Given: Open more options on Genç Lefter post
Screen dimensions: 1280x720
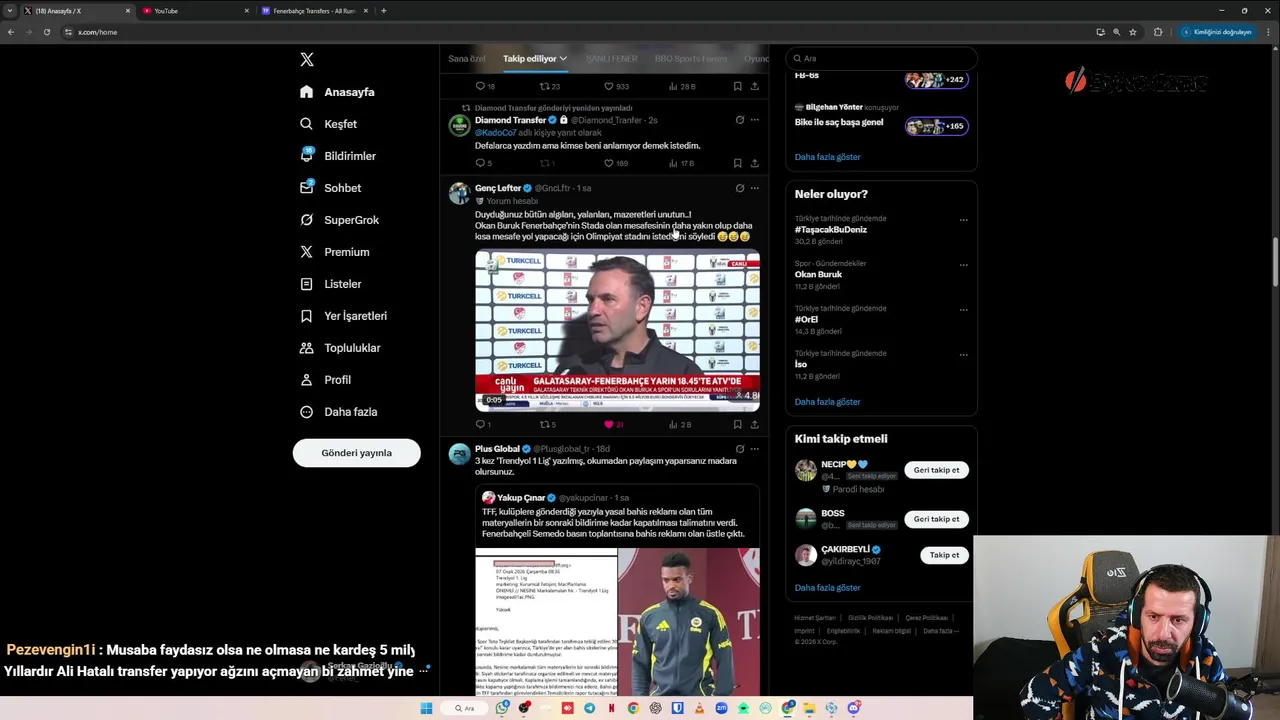Looking at the screenshot, I should click(x=754, y=188).
